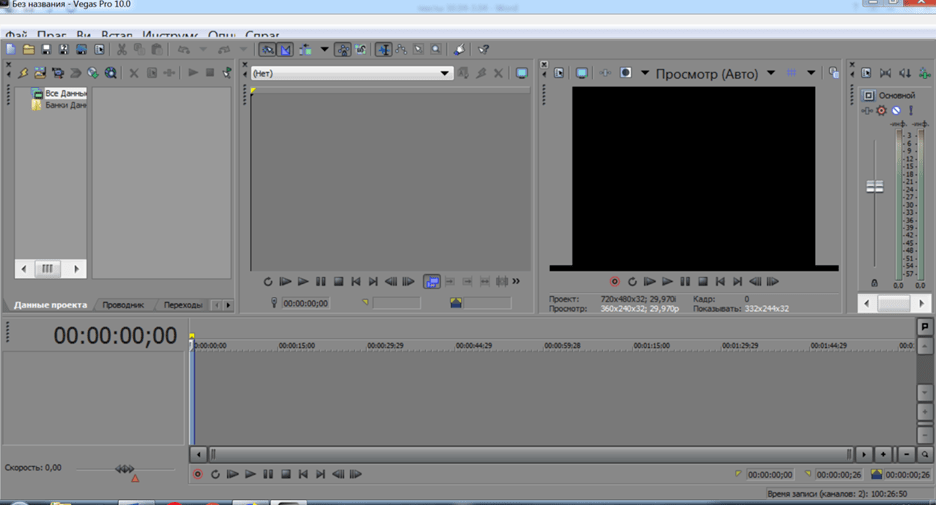
Task: Switch to the Проводник tab
Action: click(123, 305)
